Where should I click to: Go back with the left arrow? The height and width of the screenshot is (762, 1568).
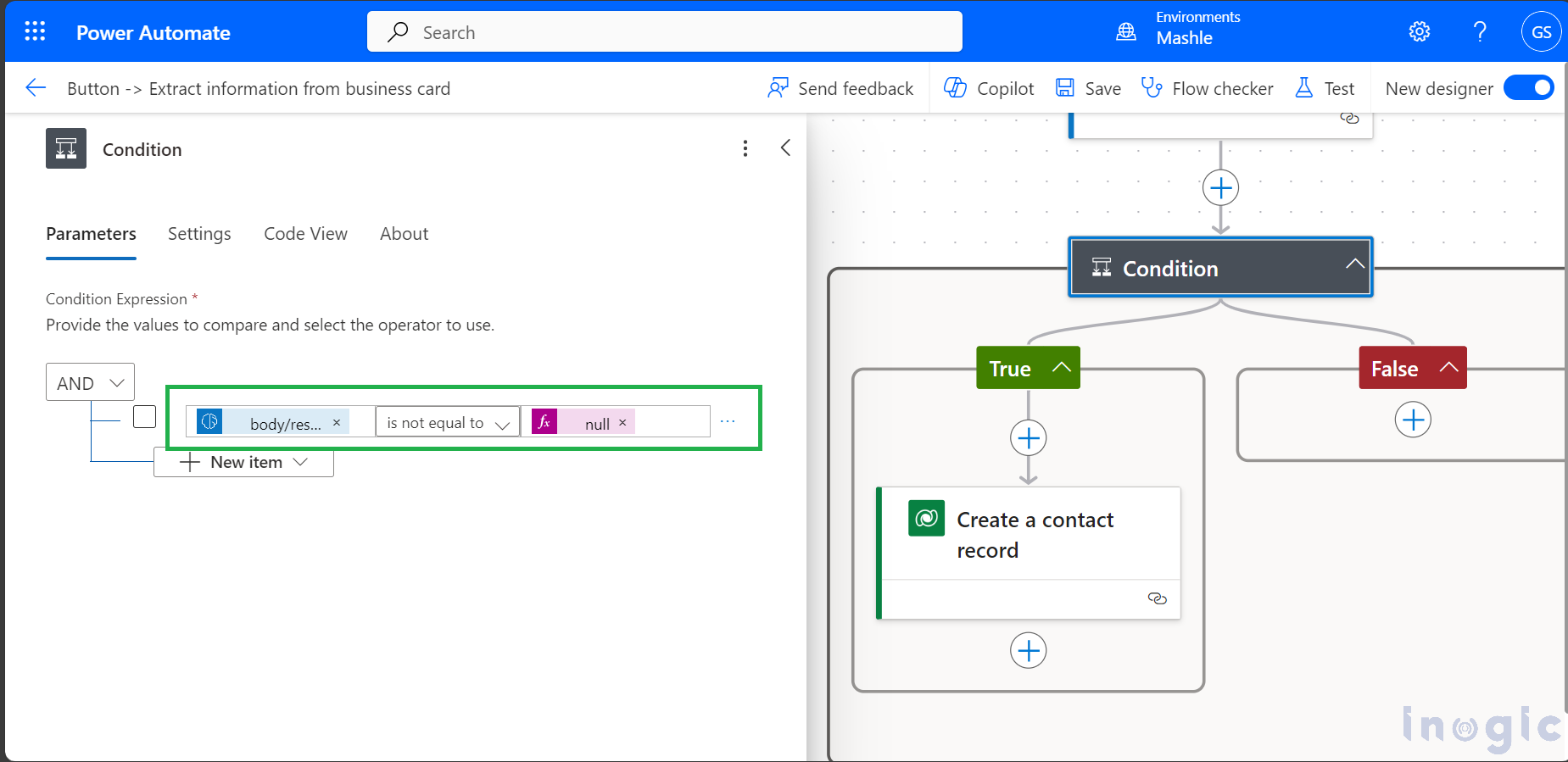[36, 87]
